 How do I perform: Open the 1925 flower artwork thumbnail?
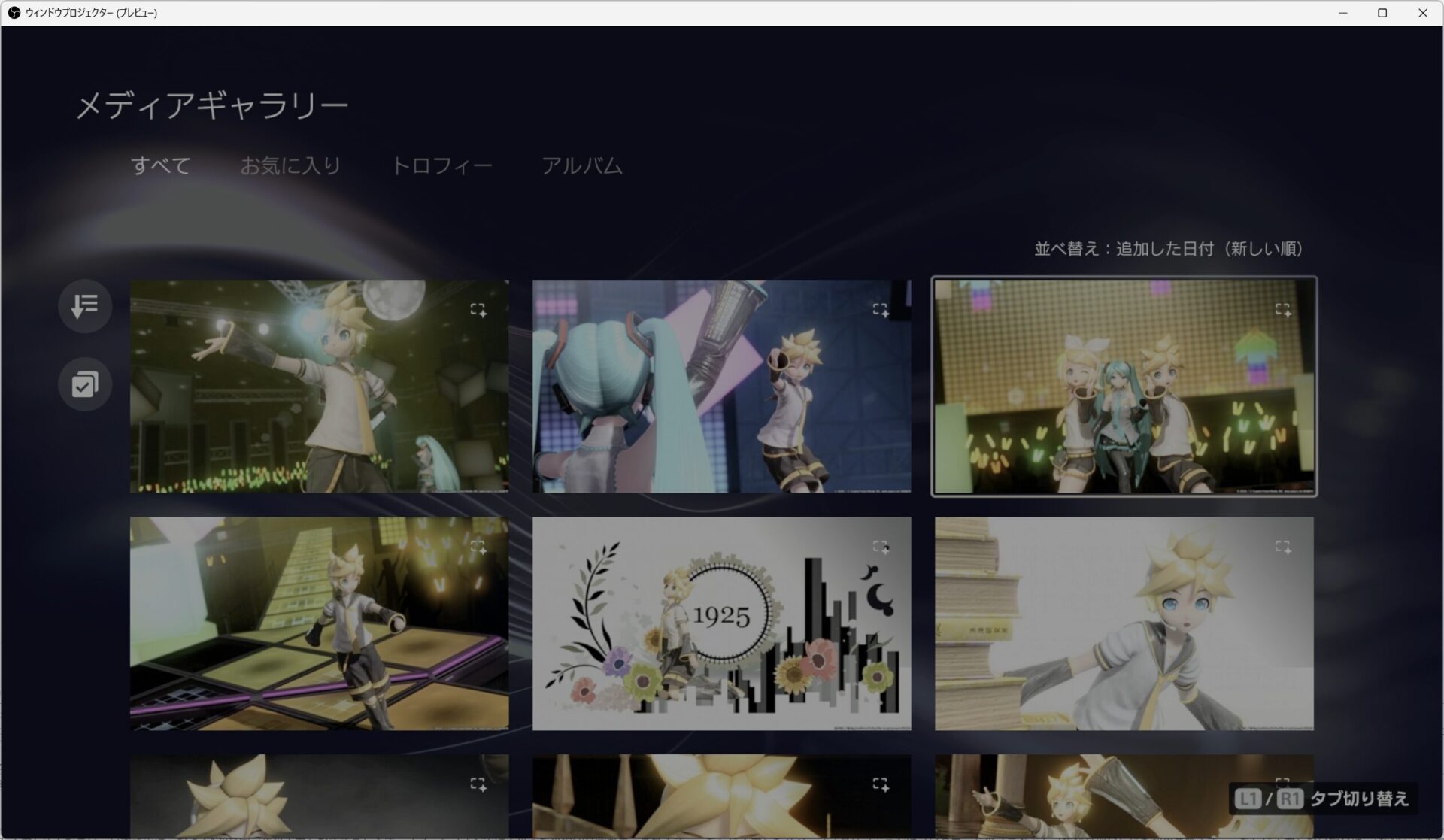click(x=721, y=623)
